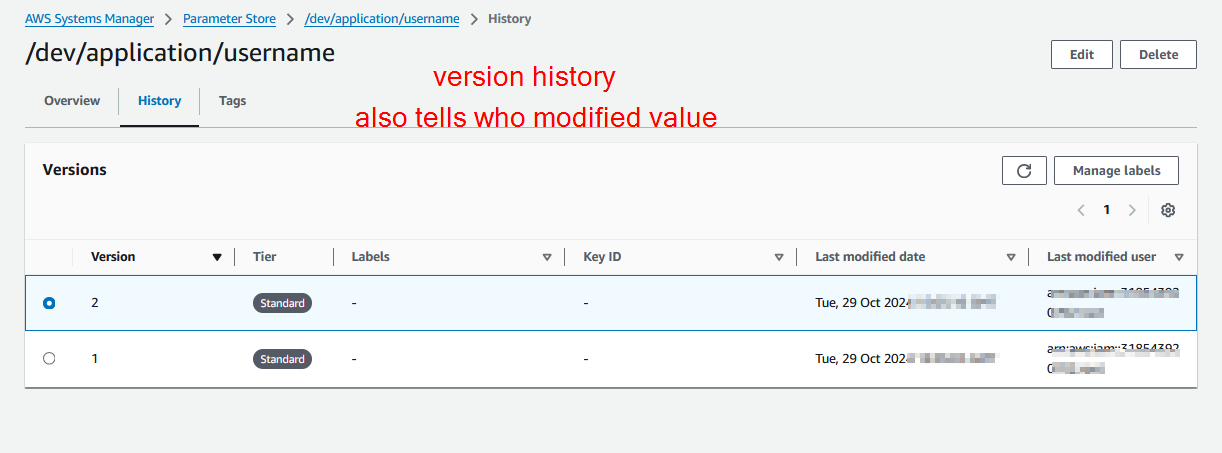Select version 2 radio button
Image resolution: width=1222 pixels, height=453 pixels.
49,303
